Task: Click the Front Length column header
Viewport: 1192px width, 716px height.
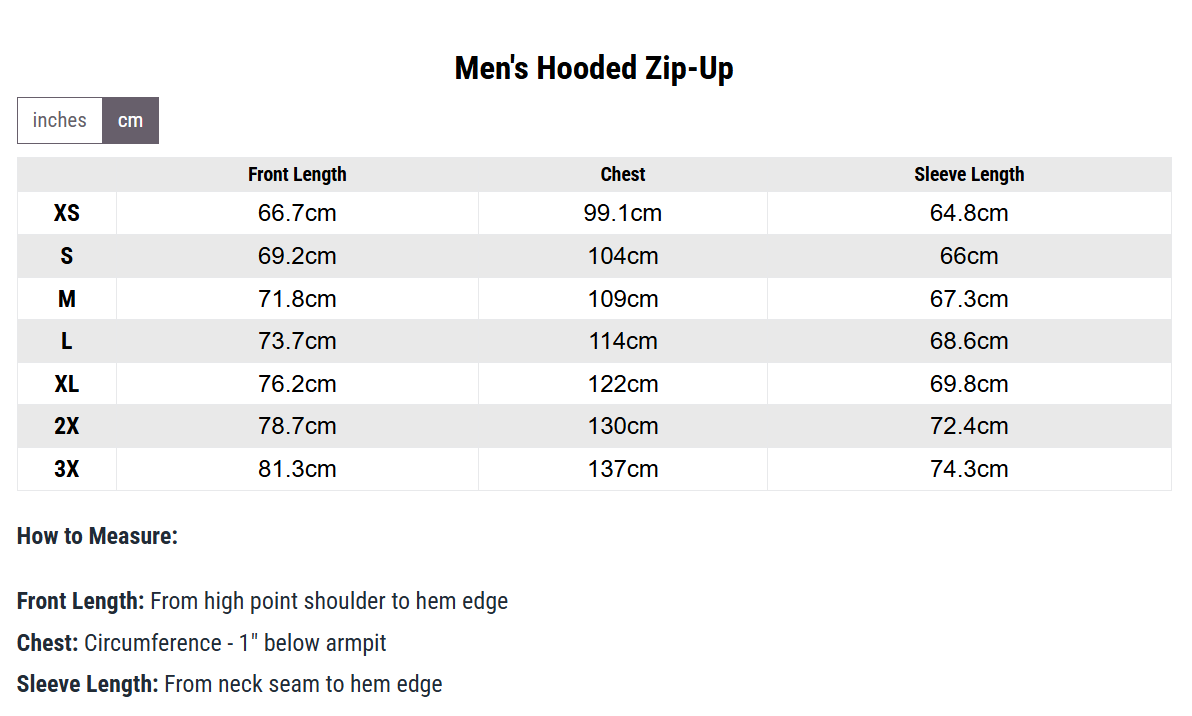Action: point(297,174)
